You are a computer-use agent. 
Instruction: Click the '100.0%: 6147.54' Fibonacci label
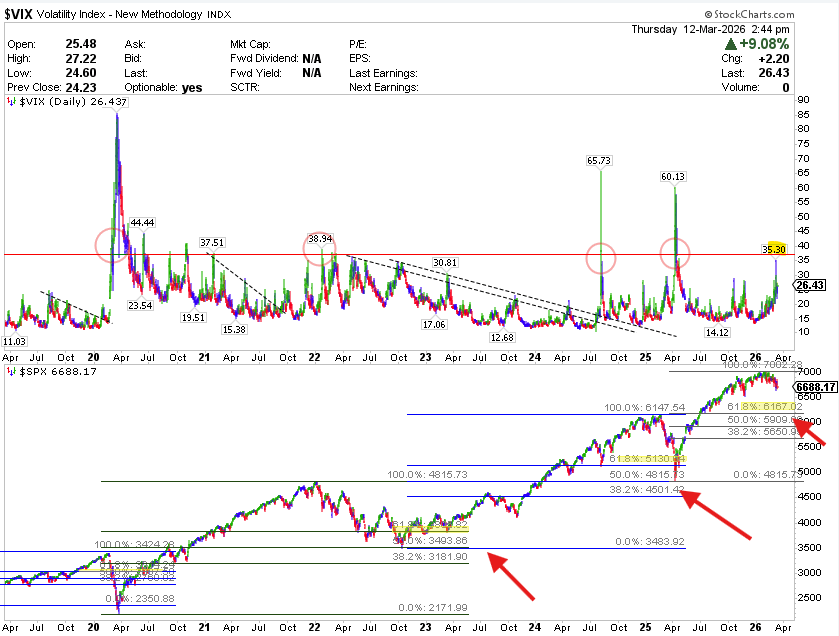coord(645,408)
